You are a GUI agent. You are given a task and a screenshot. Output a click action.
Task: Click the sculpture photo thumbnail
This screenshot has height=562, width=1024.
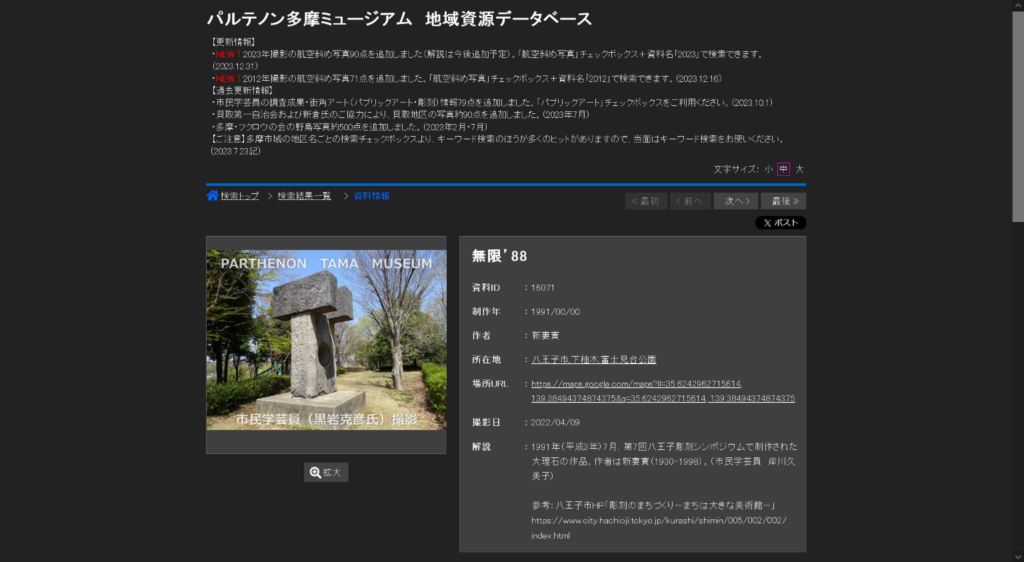(326, 340)
